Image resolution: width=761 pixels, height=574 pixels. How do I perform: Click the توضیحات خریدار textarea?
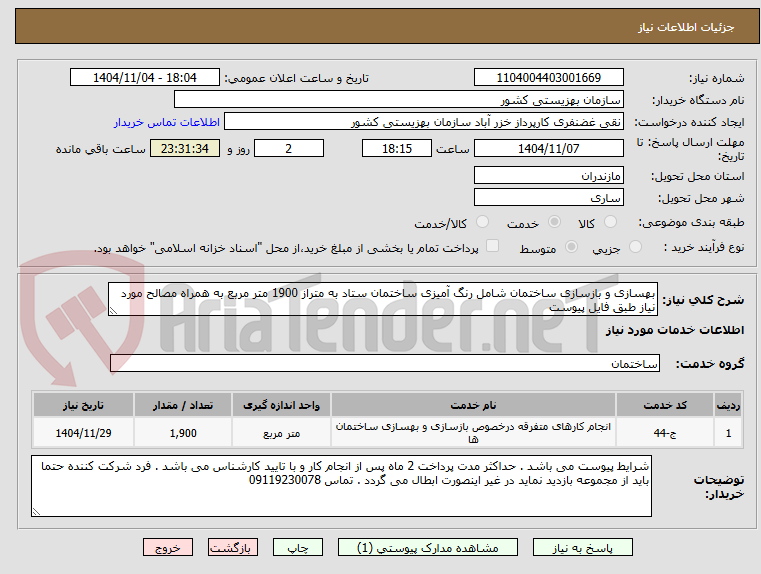[x=341, y=486]
